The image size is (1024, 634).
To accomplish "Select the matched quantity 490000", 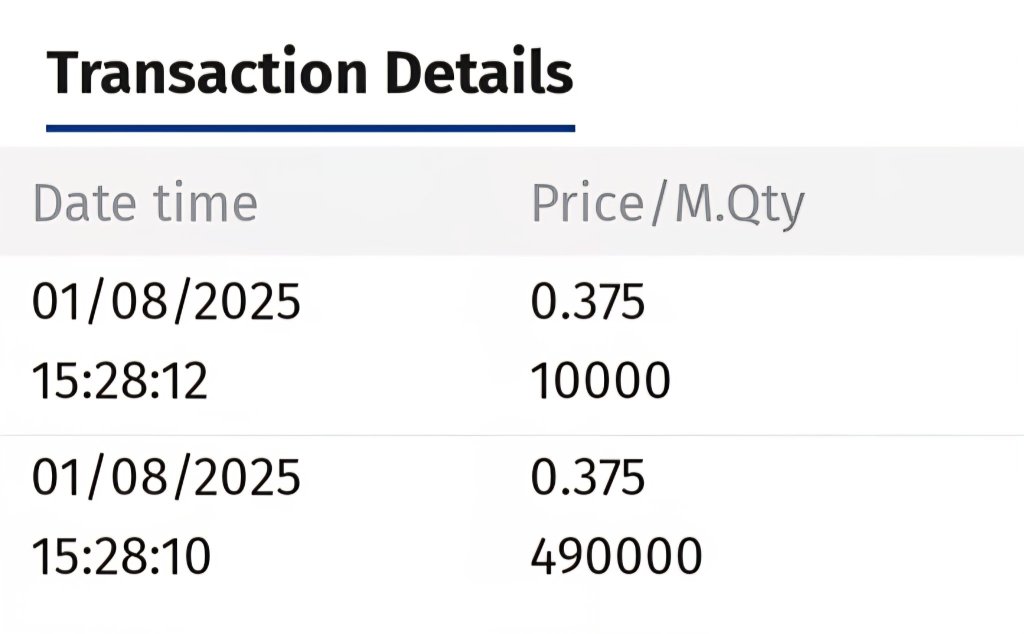I will point(616,556).
